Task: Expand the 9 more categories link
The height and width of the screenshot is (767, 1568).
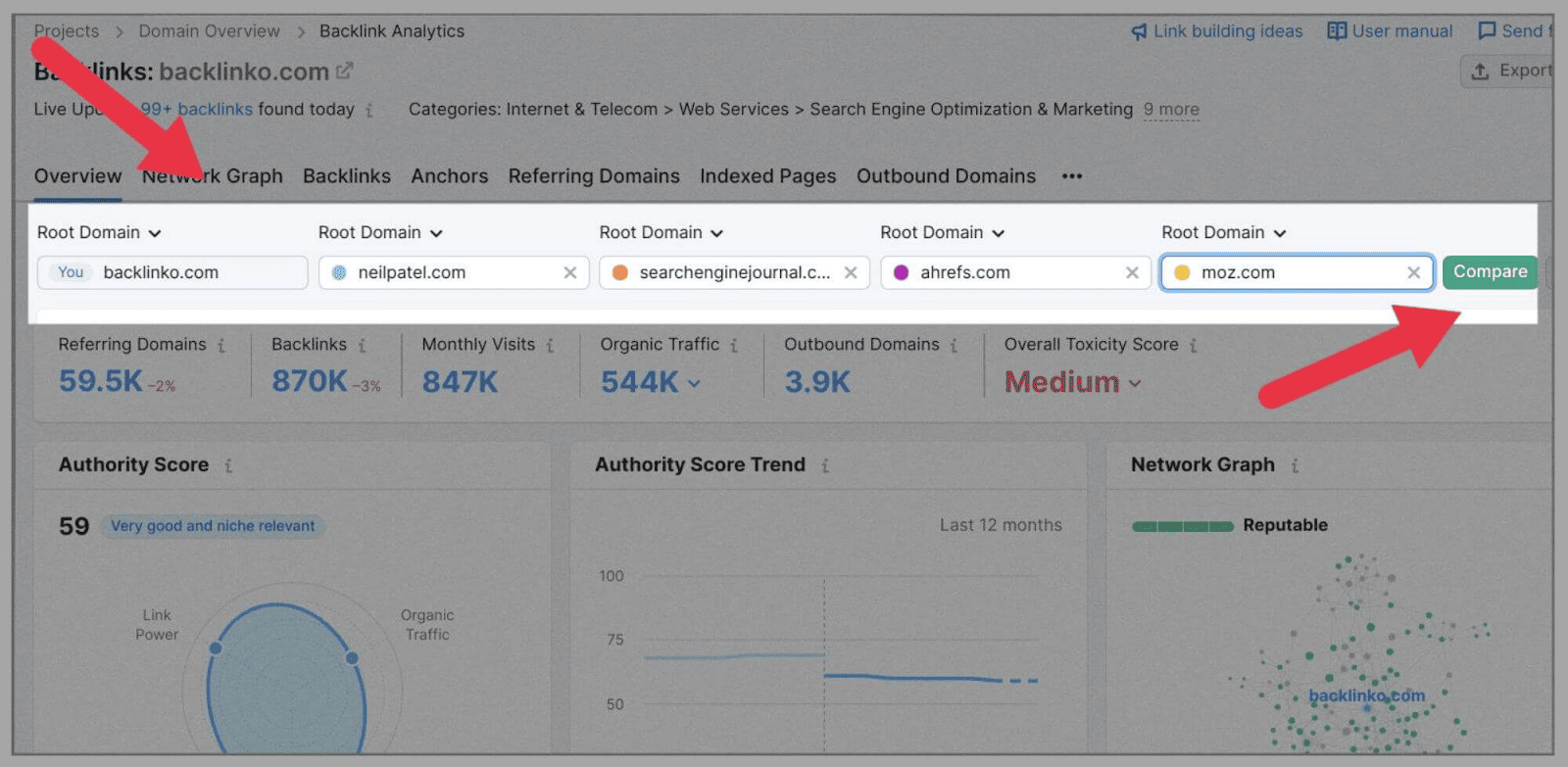Action: [1171, 110]
